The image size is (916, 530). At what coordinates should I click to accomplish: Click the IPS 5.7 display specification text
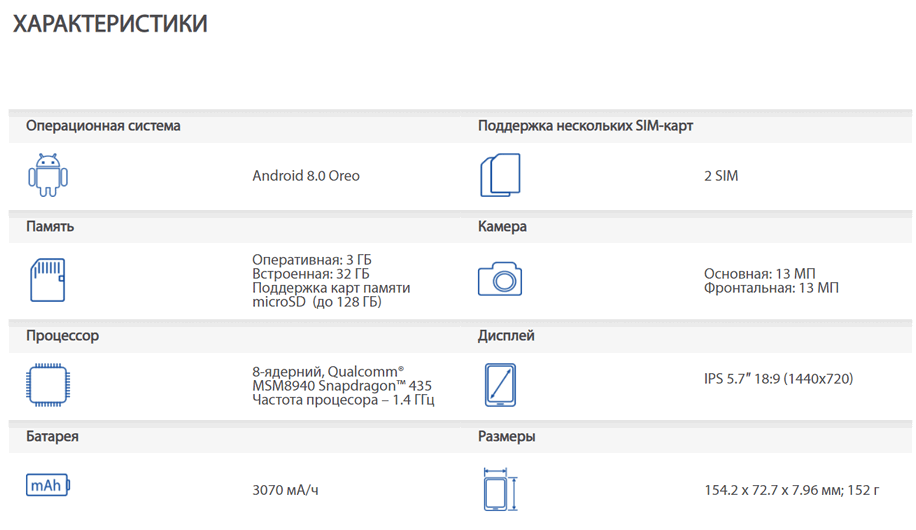(x=779, y=379)
